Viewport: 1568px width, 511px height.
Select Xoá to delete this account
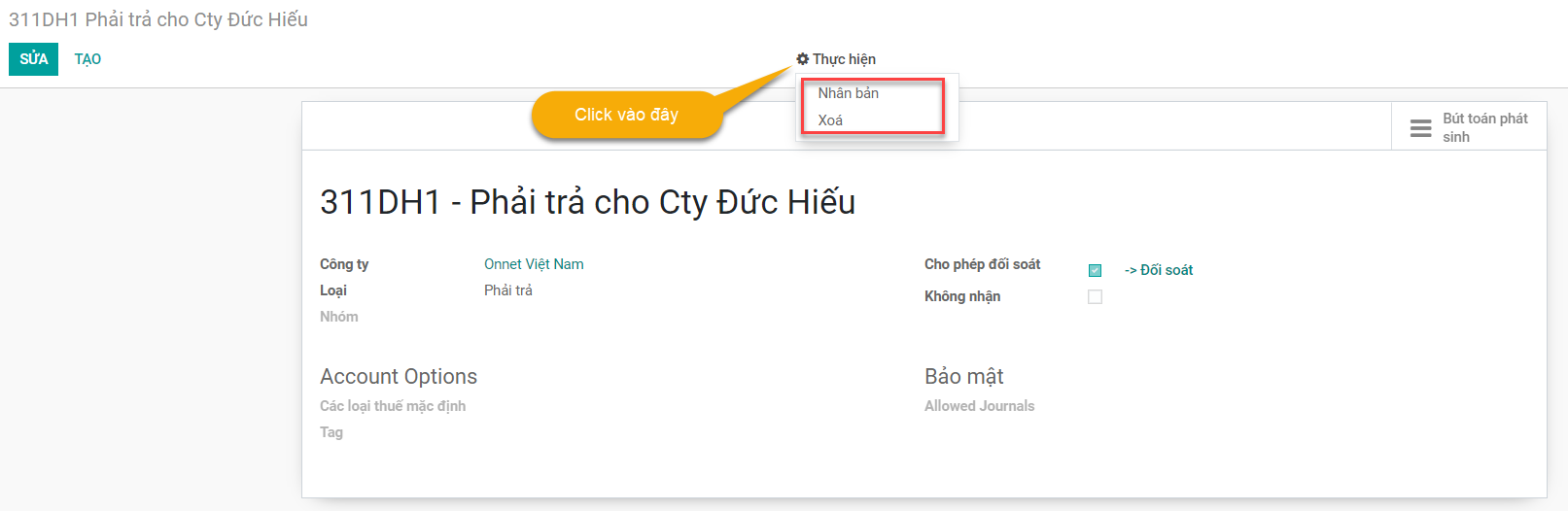coord(830,120)
